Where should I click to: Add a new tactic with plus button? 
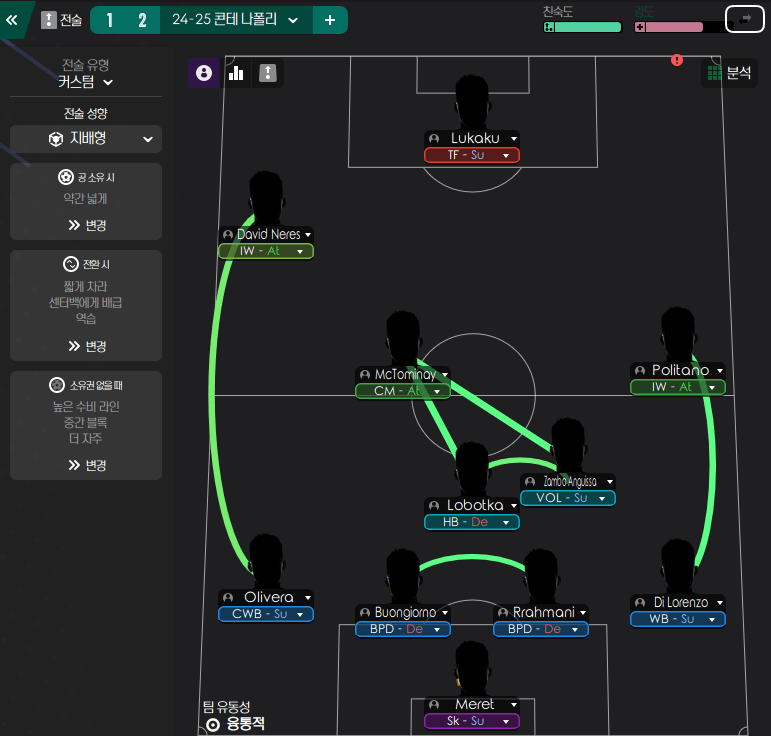coord(330,20)
